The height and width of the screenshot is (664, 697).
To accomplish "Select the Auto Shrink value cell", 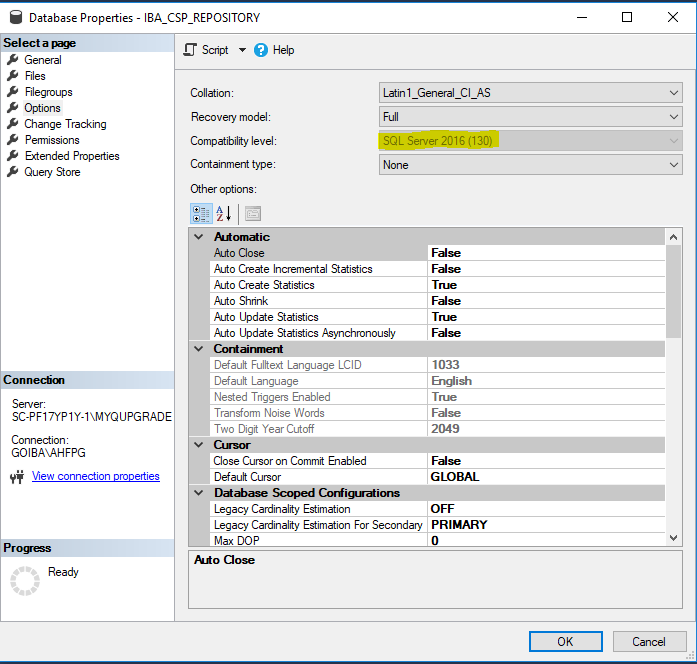I will tap(546, 301).
